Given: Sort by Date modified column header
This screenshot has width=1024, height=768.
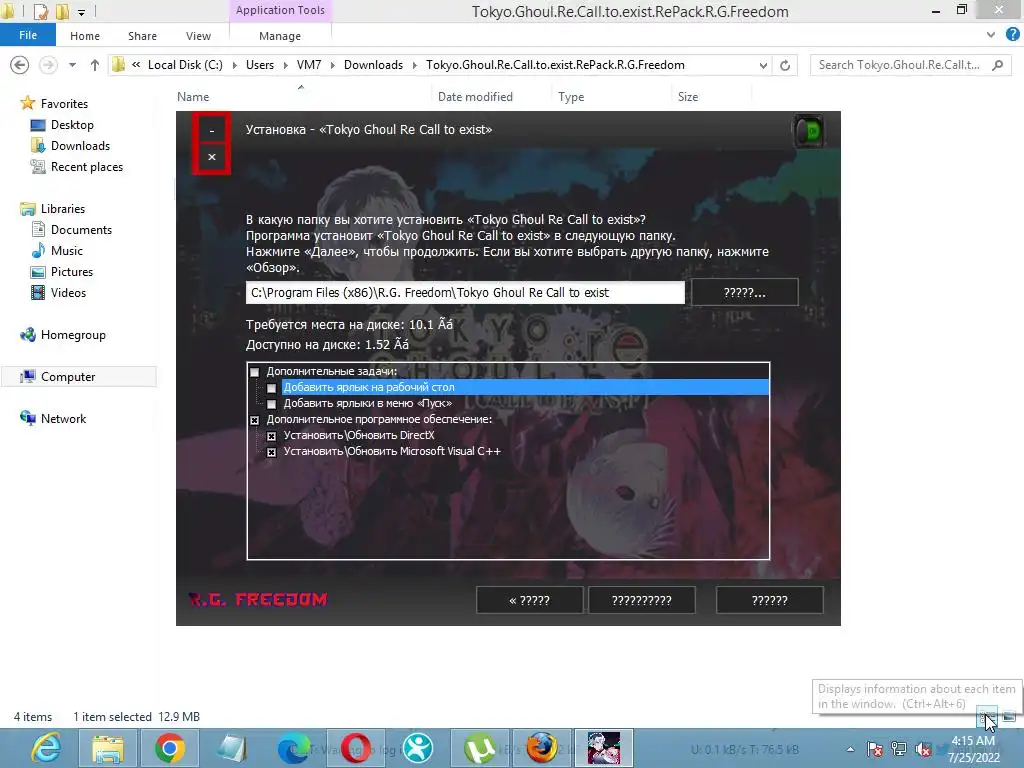Looking at the screenshot, I should [x=475, y=97].
